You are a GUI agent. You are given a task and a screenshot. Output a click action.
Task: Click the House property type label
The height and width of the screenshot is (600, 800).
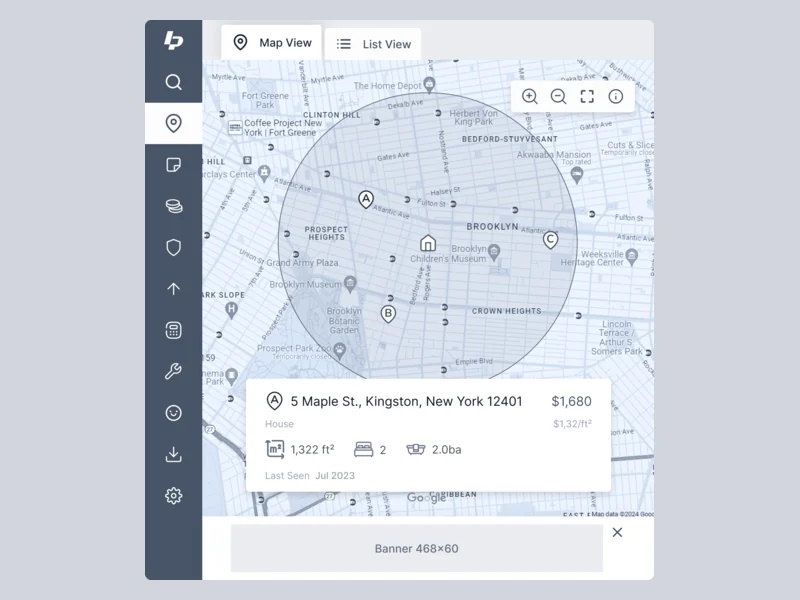click(279, 424)
